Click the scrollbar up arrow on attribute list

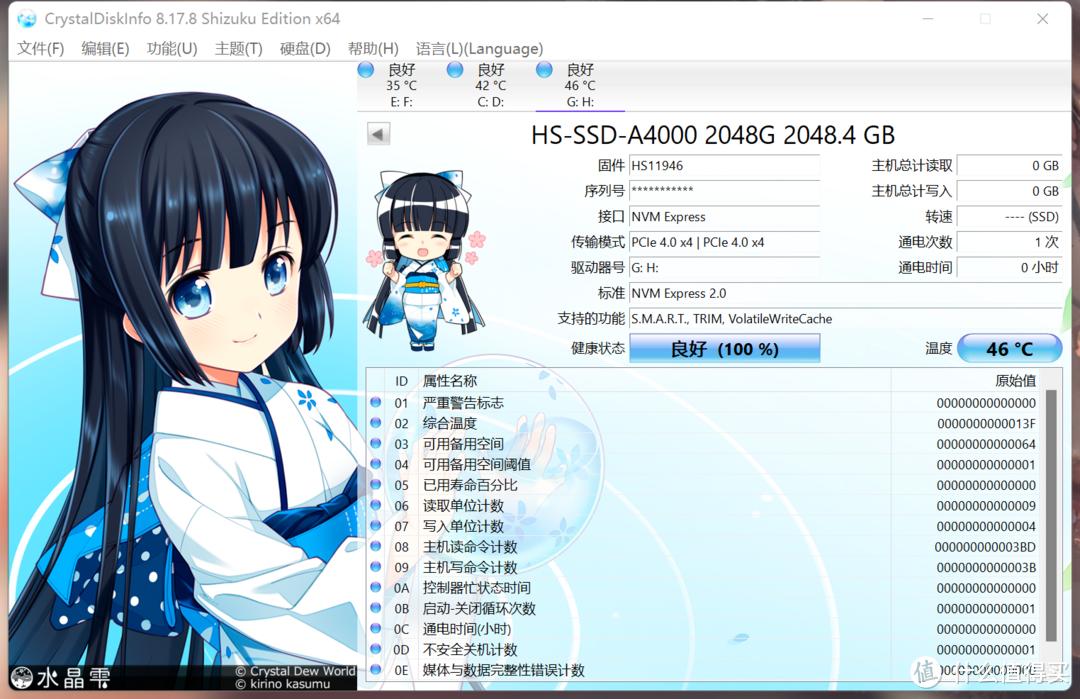tap(1051, 381)
